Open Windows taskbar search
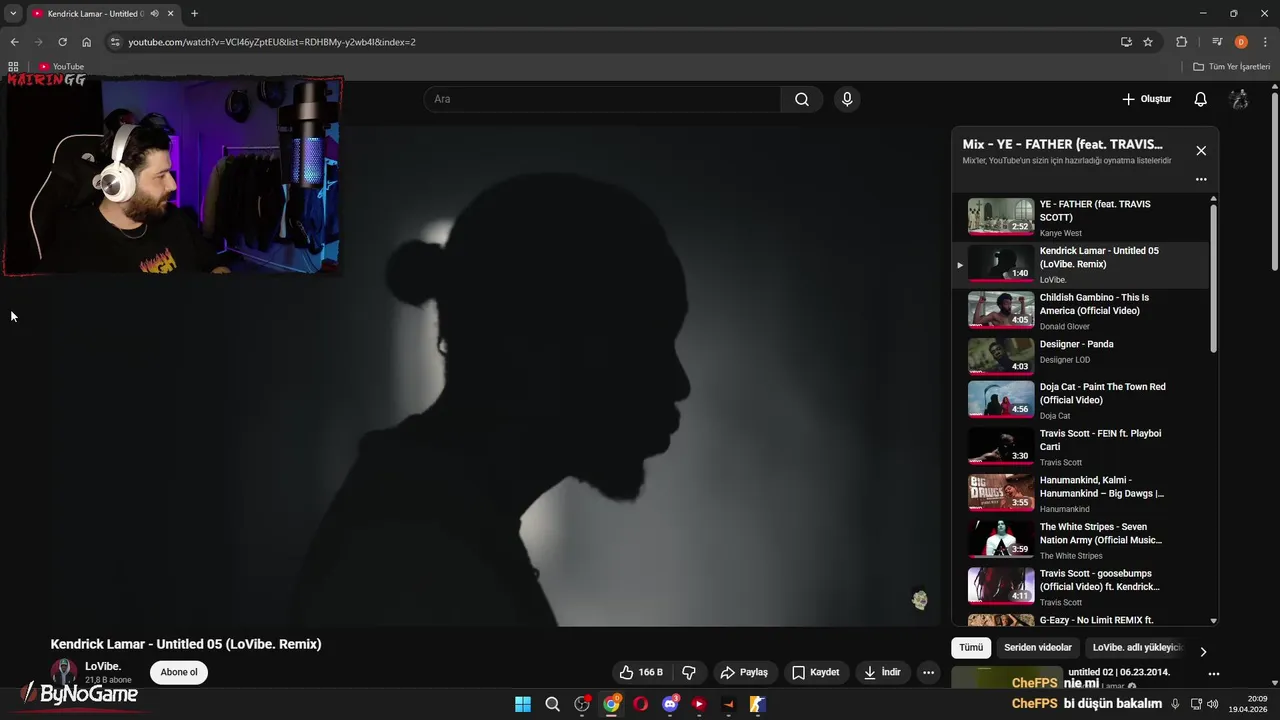The height and width of the screenshot is (720, 1280). [x=552, y=704]
